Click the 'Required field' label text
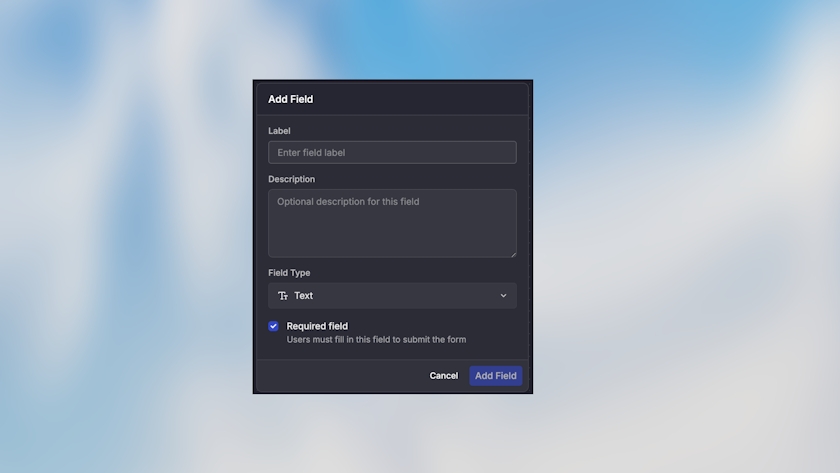 pyautogui.click(x=317, y=326)
